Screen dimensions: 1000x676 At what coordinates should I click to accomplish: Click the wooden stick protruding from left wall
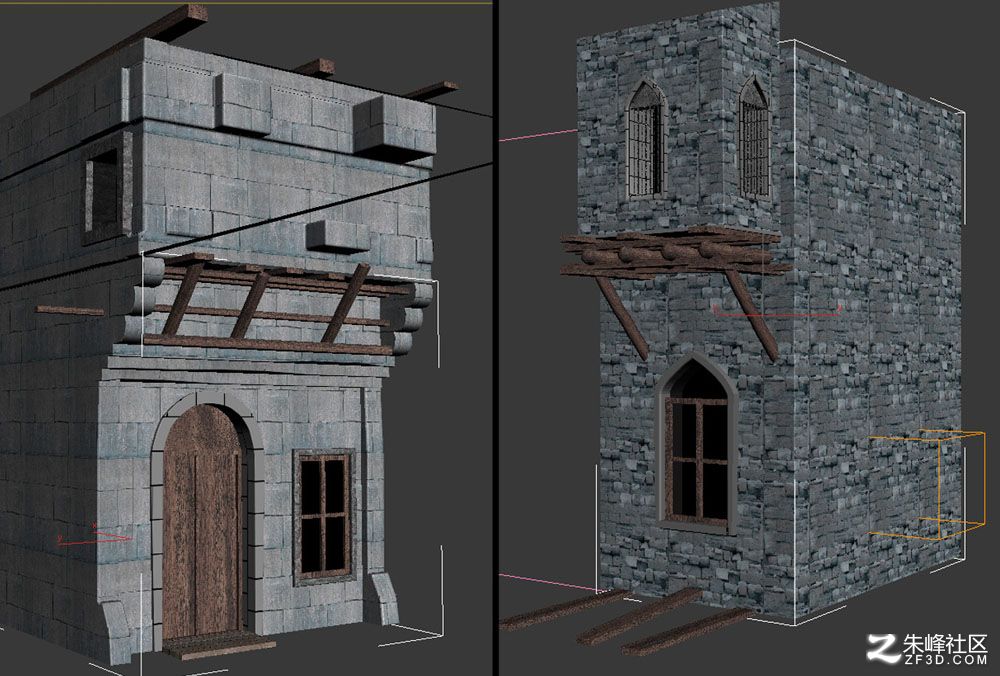pyautogui.click(x=70, y=311)
